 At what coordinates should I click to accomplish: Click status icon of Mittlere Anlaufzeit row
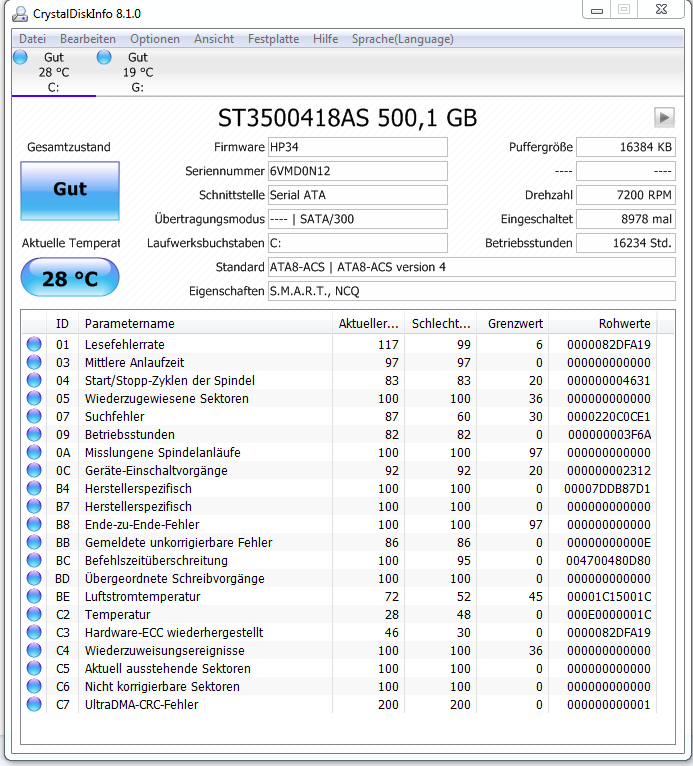(x=34, y=362)
